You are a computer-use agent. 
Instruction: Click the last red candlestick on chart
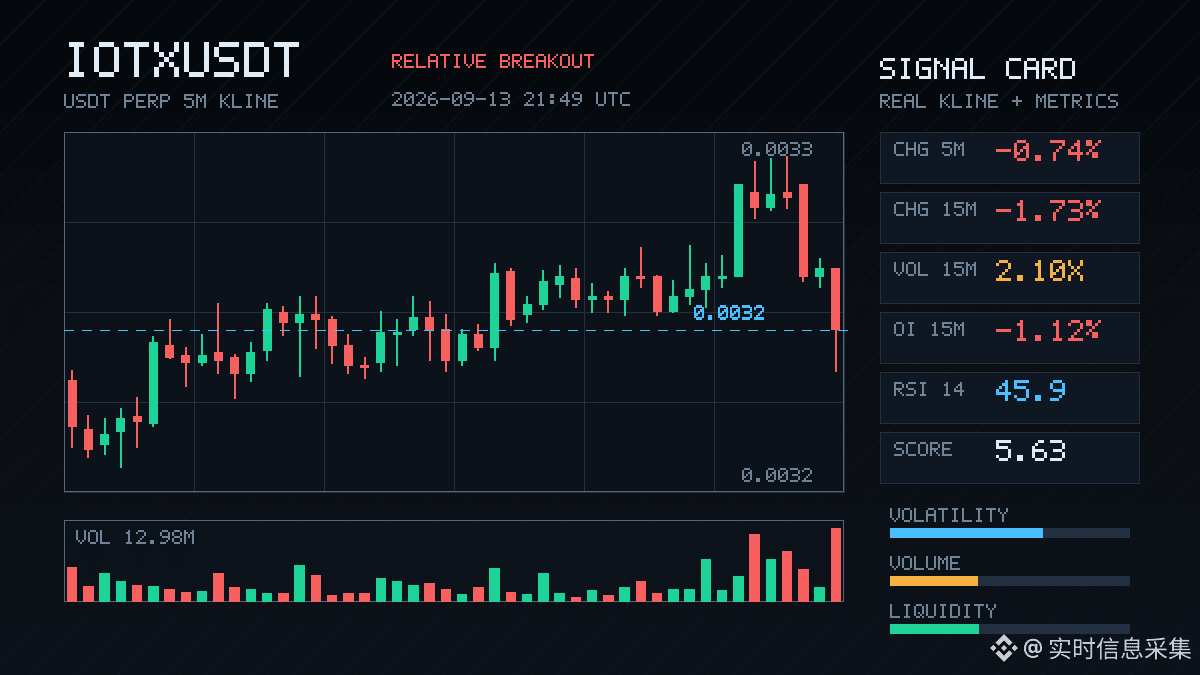click(x=836, y=300)
